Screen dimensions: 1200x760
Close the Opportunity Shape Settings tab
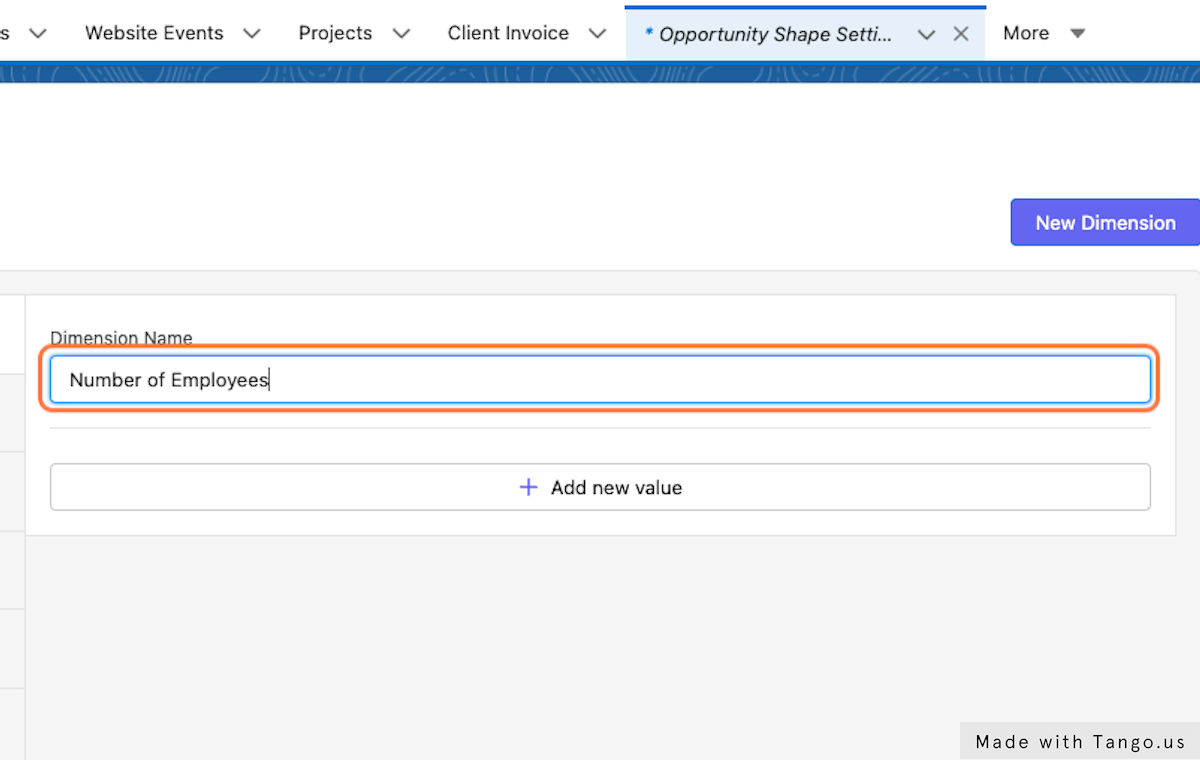(961, 34)
